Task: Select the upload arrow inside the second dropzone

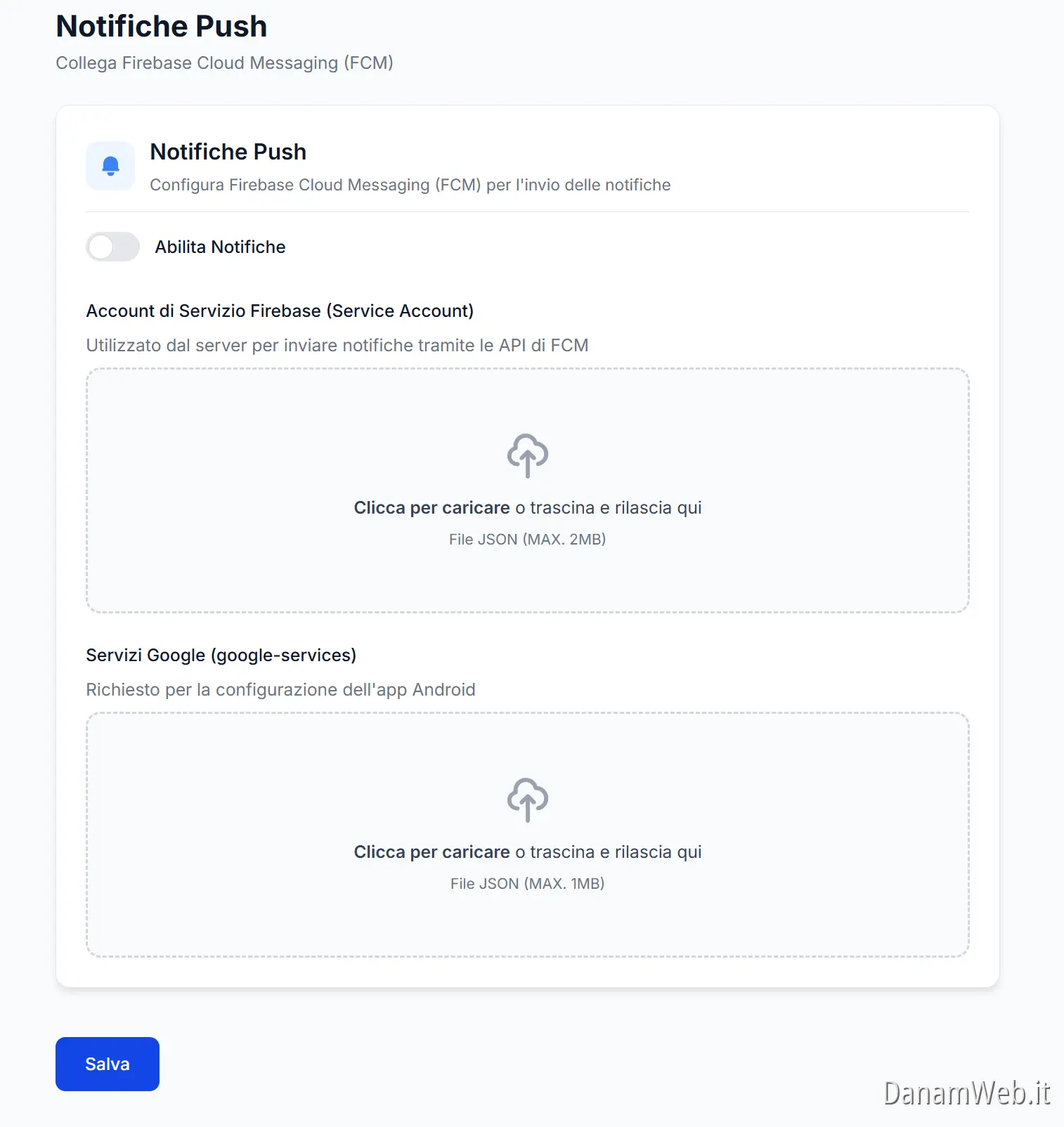Action: [x=527, y=800]
